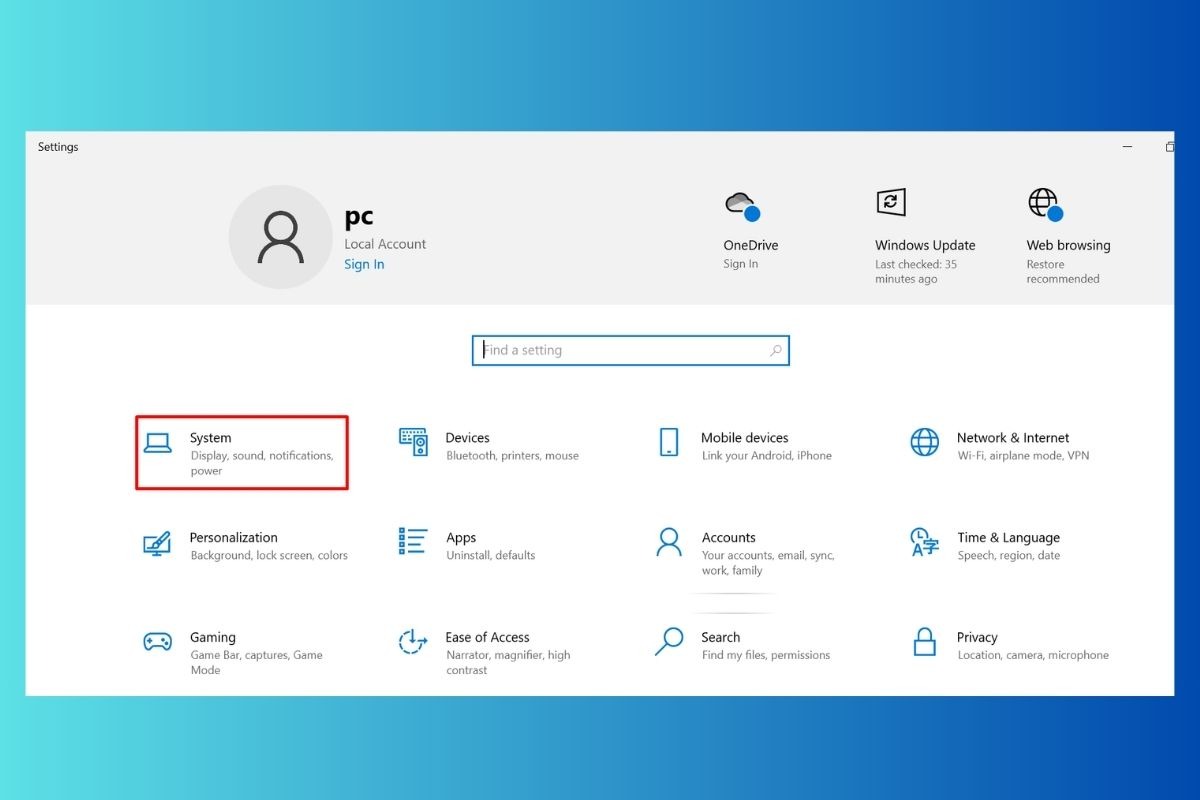The image size is (1200, 800).
Task: Click "Background, lock screen, colors" description
Action: (269, 556)
